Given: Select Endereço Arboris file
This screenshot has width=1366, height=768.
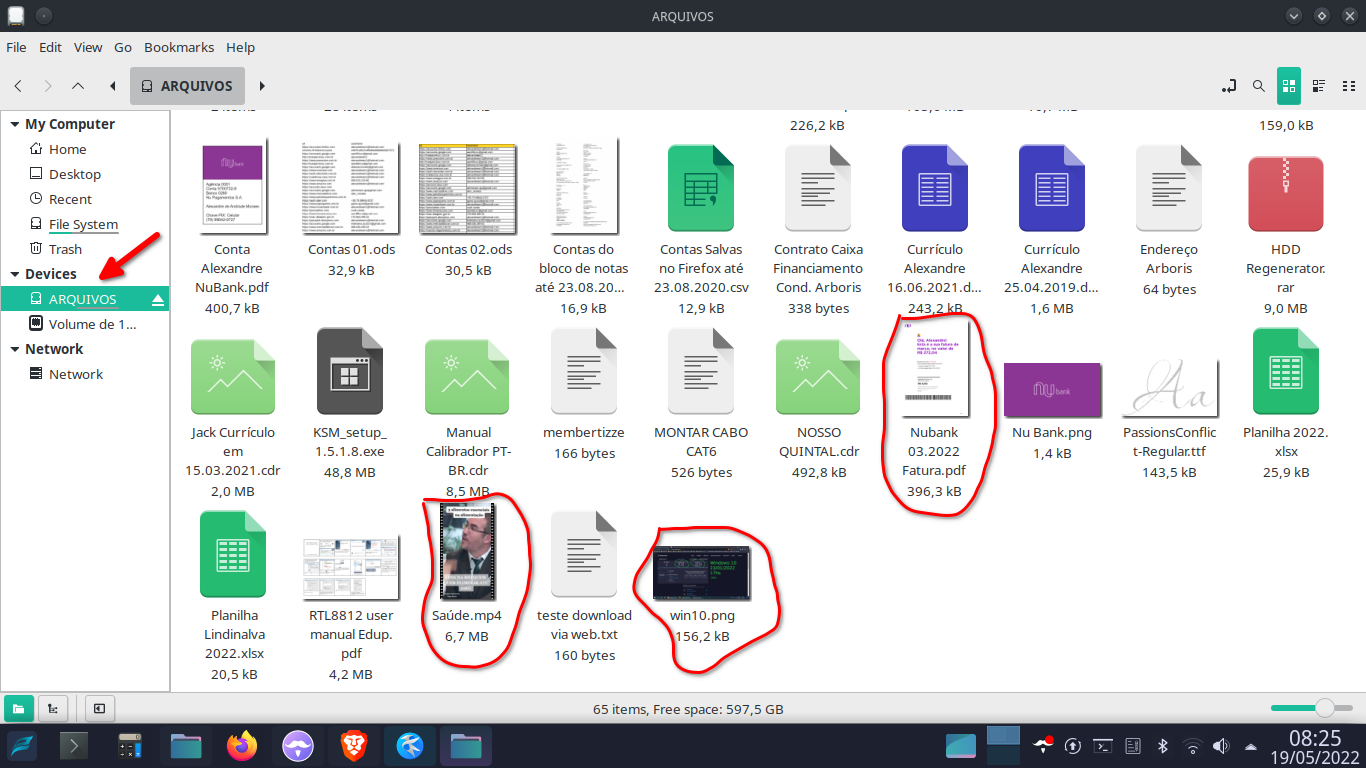Looking at the screenshot, I should click(1169, 219).
